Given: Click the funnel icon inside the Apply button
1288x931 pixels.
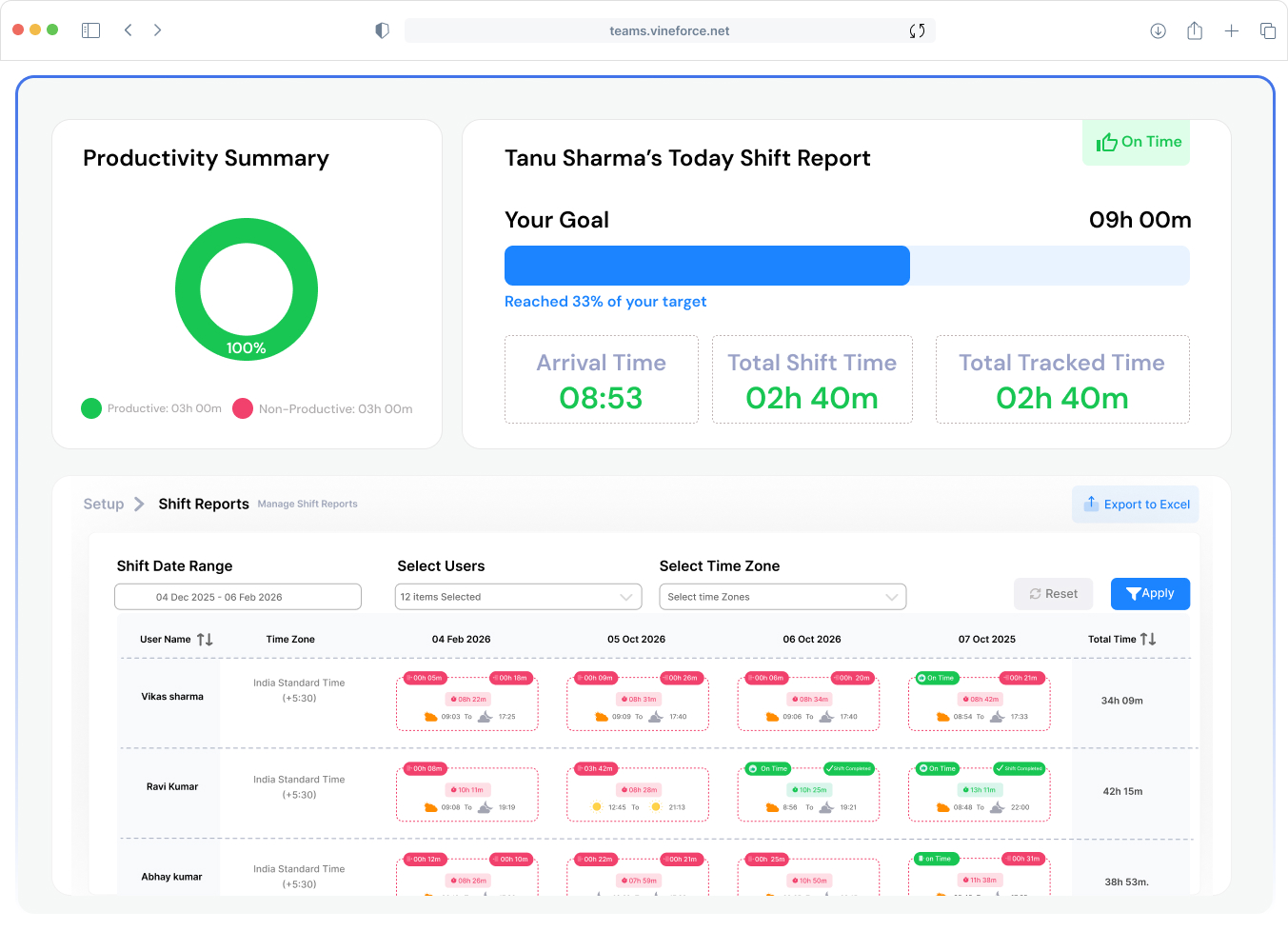Looking at the screenshot, I should pyautogui.click(x=1134, y=593).
